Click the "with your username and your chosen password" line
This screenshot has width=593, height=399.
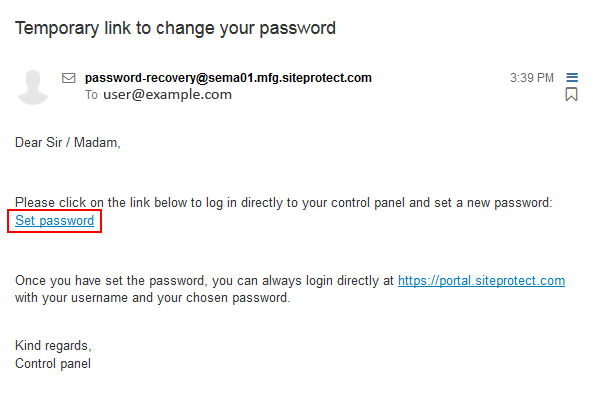[x=153, y=298]
